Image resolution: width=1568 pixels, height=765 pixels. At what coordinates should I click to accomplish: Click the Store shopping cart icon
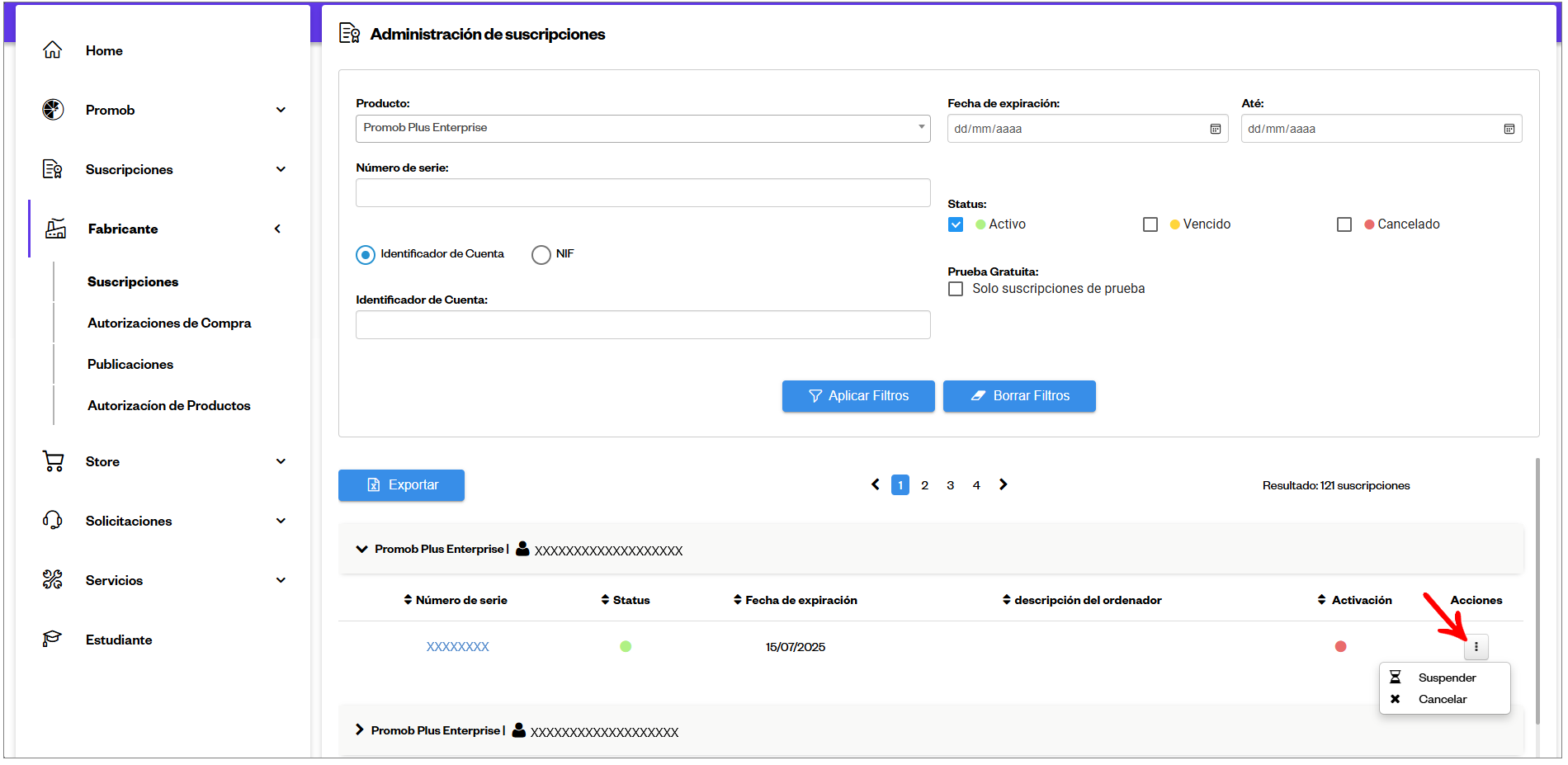53,461
